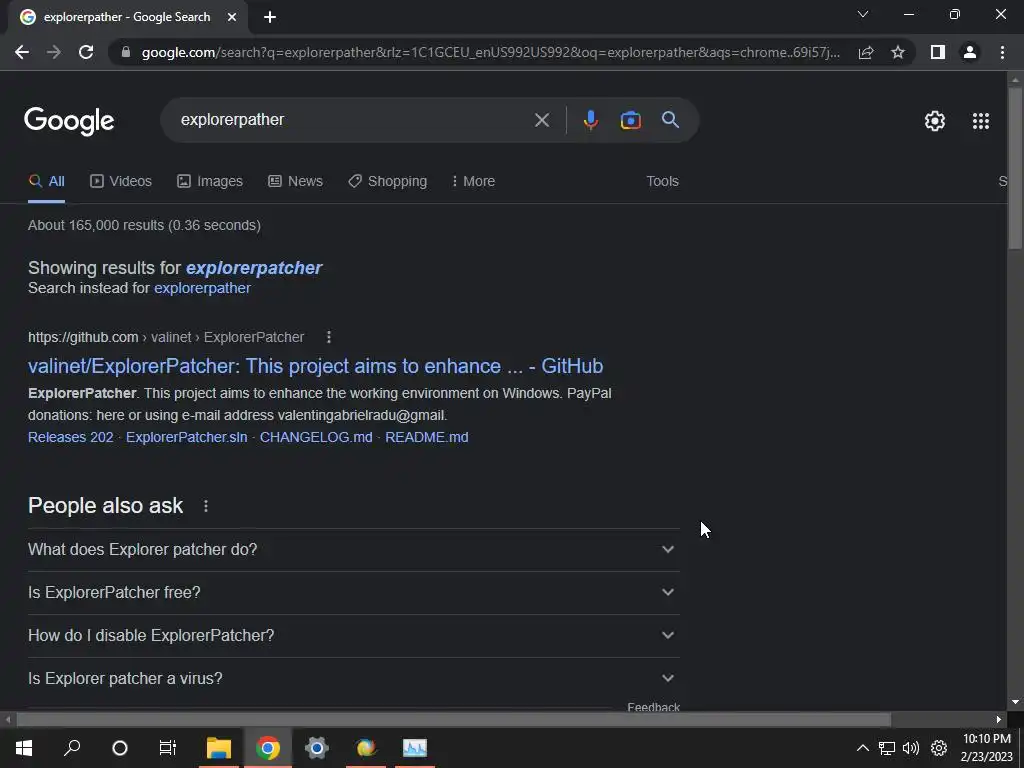Switch to the Videos tab

click(x=121, y=181)
